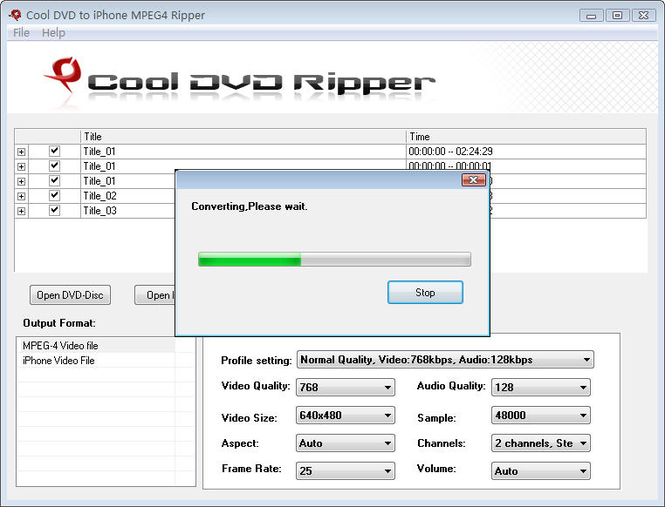Expand the Title_02 row
The image size is (665, 507).
coord(21,196)
